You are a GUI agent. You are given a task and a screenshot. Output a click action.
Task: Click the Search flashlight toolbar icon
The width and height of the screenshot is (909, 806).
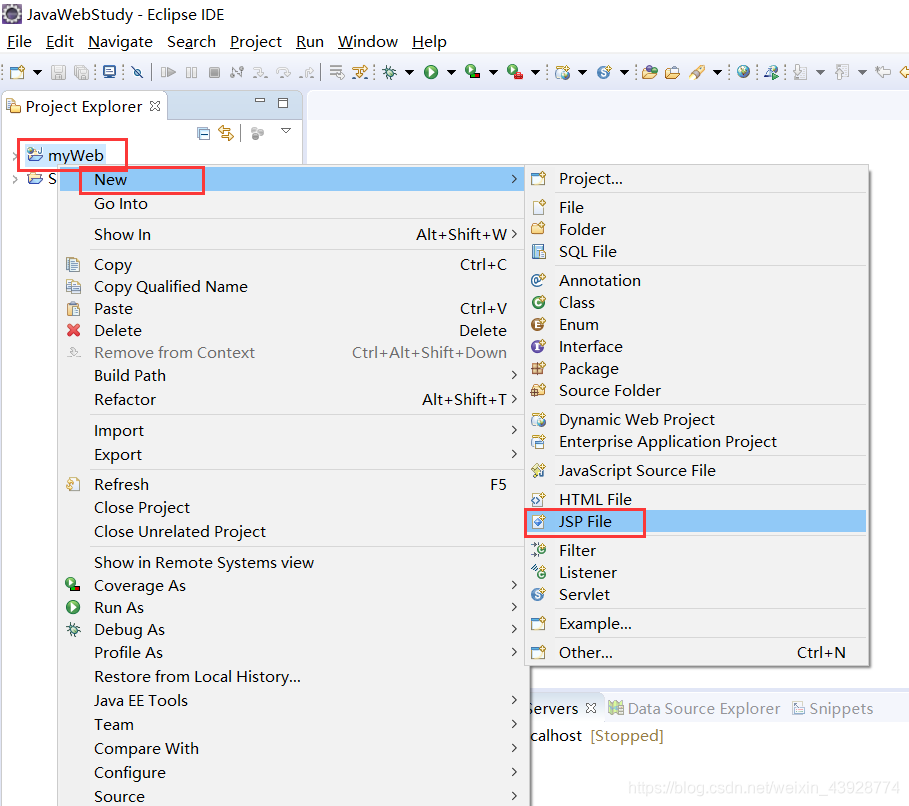[696, 72]
